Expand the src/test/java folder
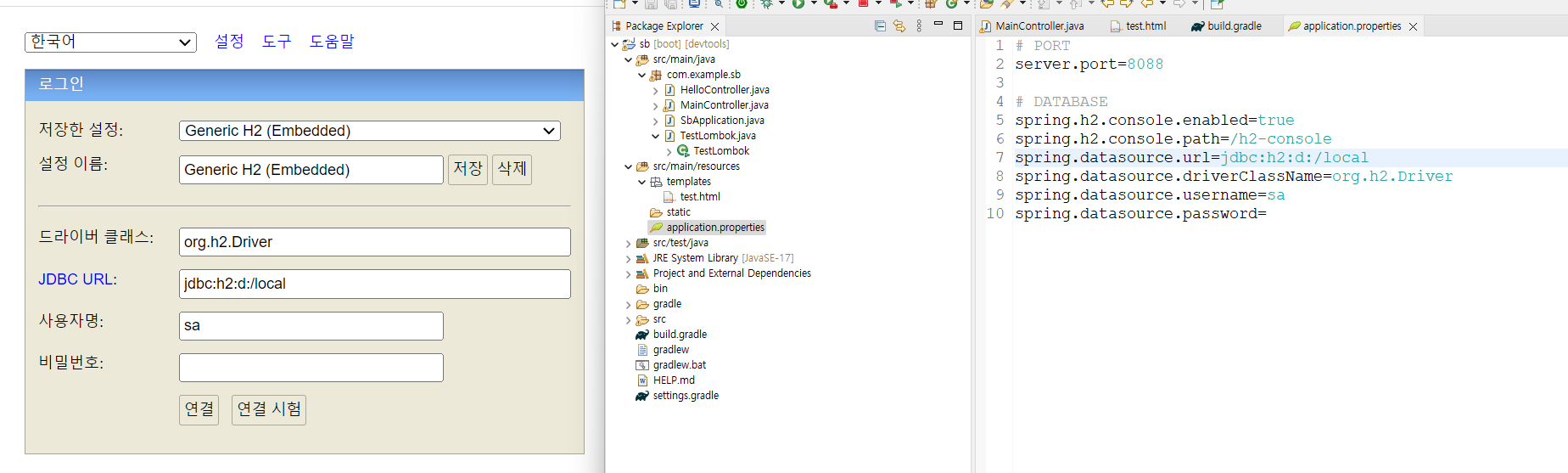 click(x=629, y=243)
